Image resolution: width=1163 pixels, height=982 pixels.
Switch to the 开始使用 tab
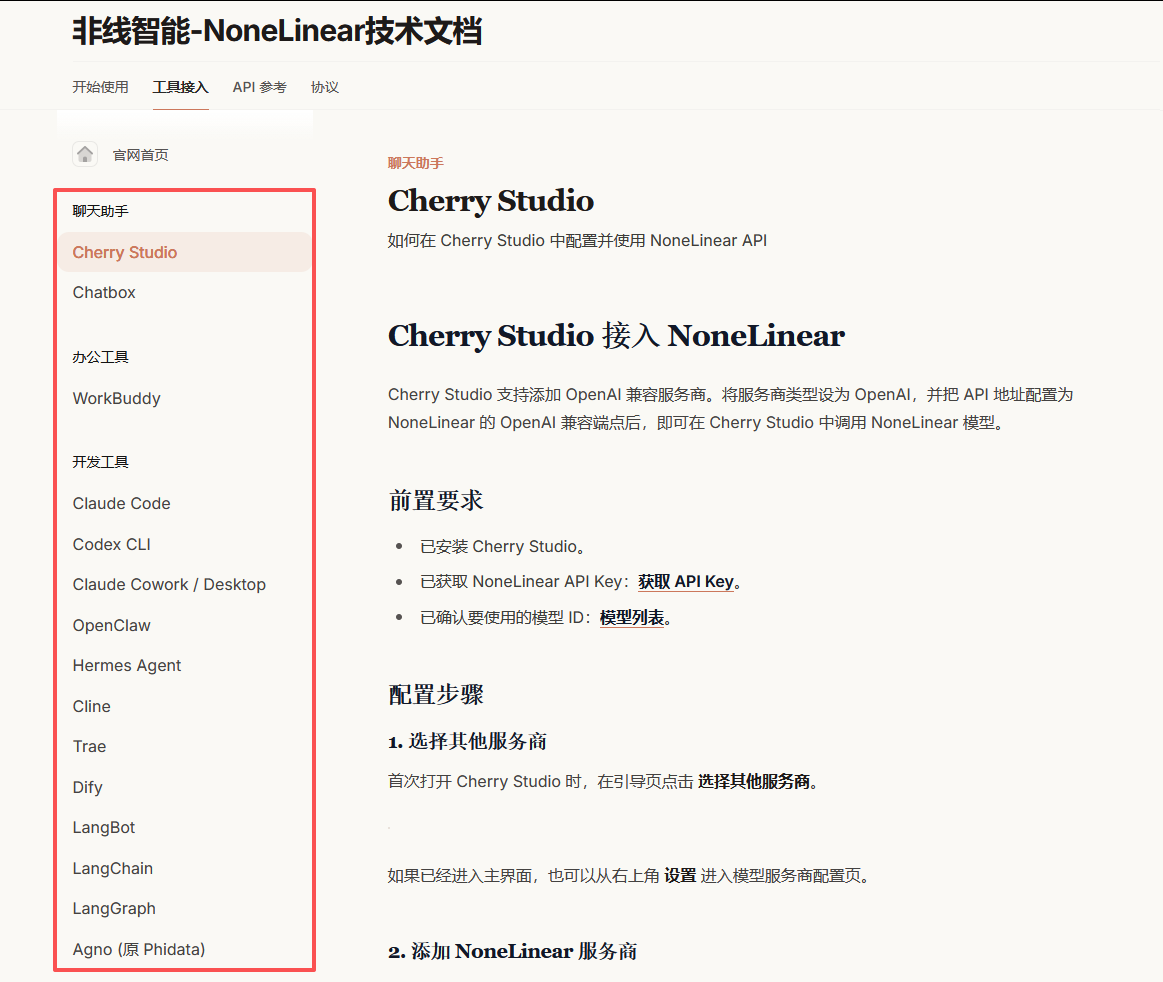click(x=100, y=87)
